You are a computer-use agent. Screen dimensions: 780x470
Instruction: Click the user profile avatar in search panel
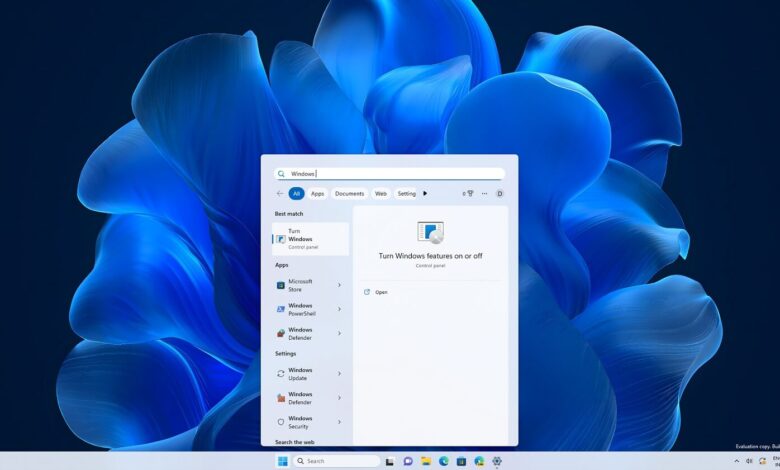(x=500, y=194)
